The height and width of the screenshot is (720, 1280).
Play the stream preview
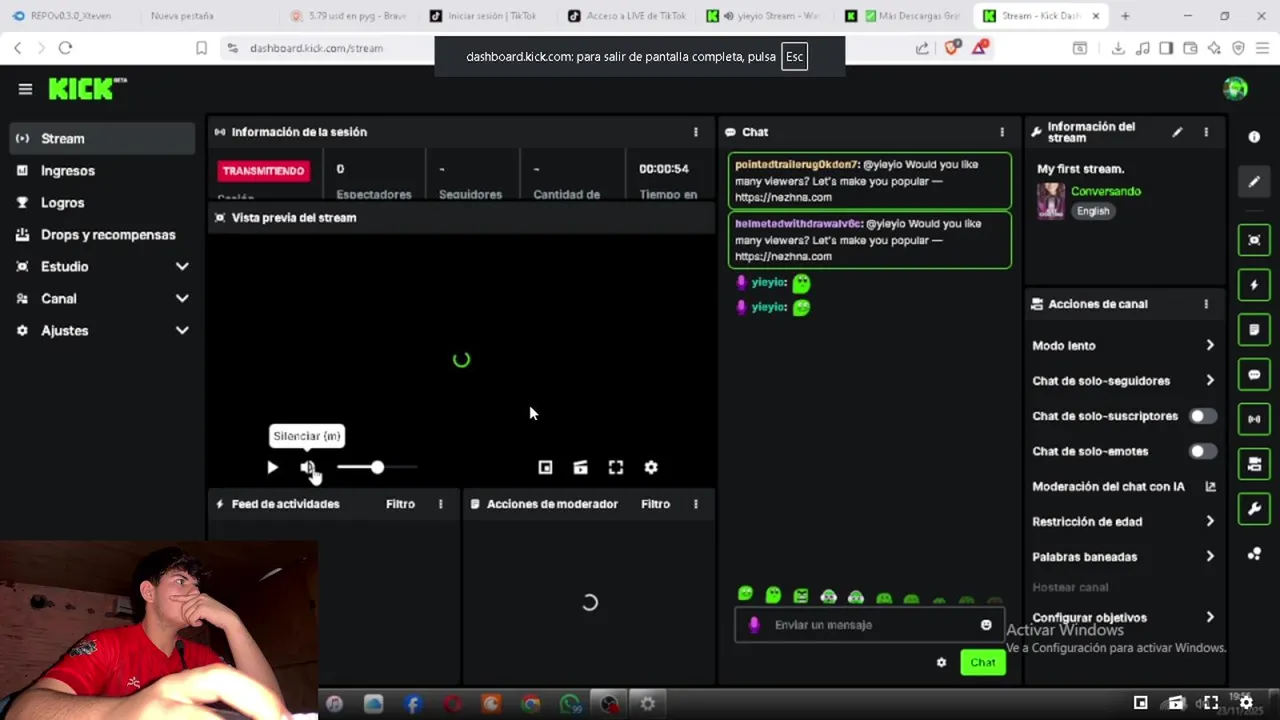coord(272,467)
